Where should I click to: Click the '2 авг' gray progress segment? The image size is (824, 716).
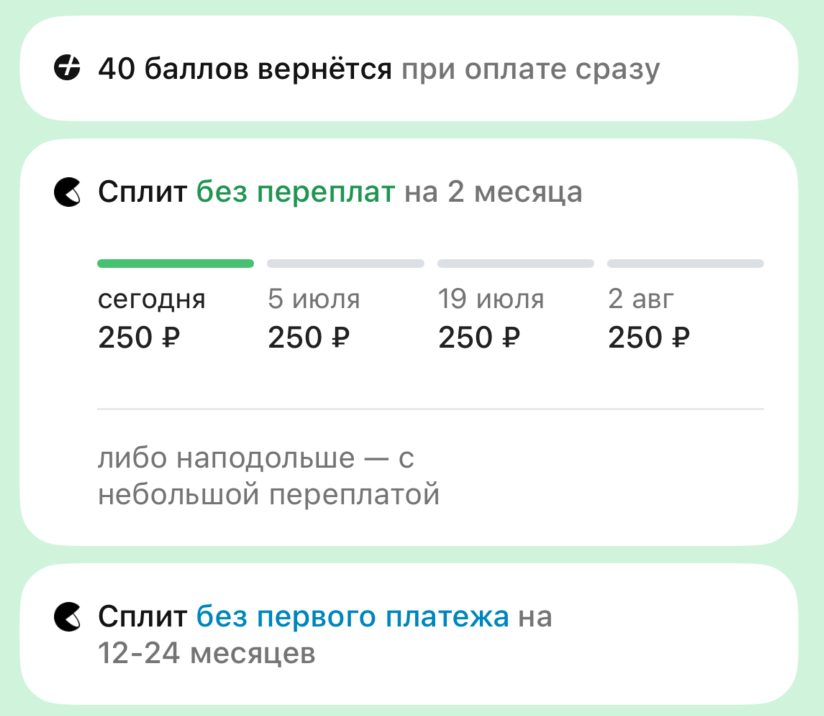[x=685, y=263]
